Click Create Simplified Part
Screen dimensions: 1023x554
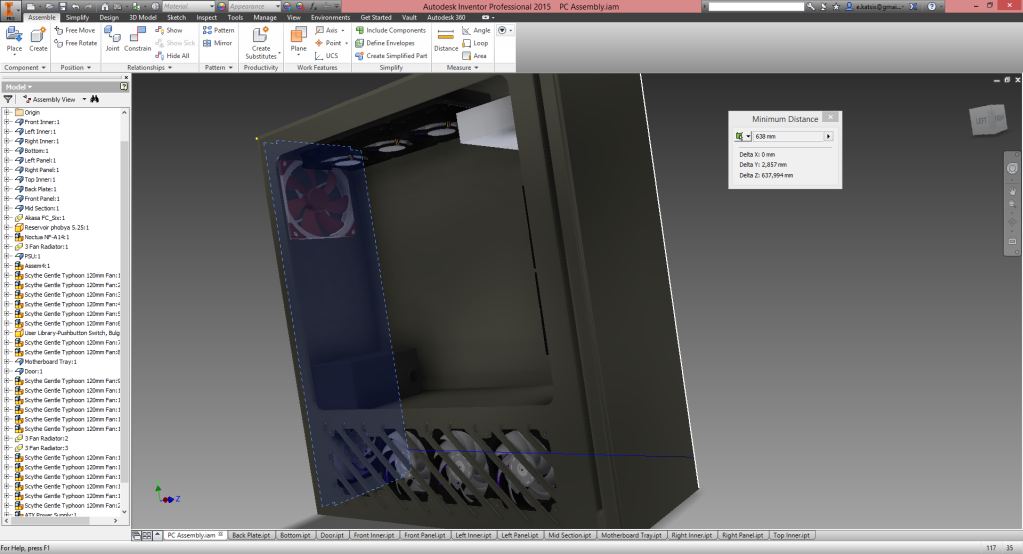click(x=391, y=56)
